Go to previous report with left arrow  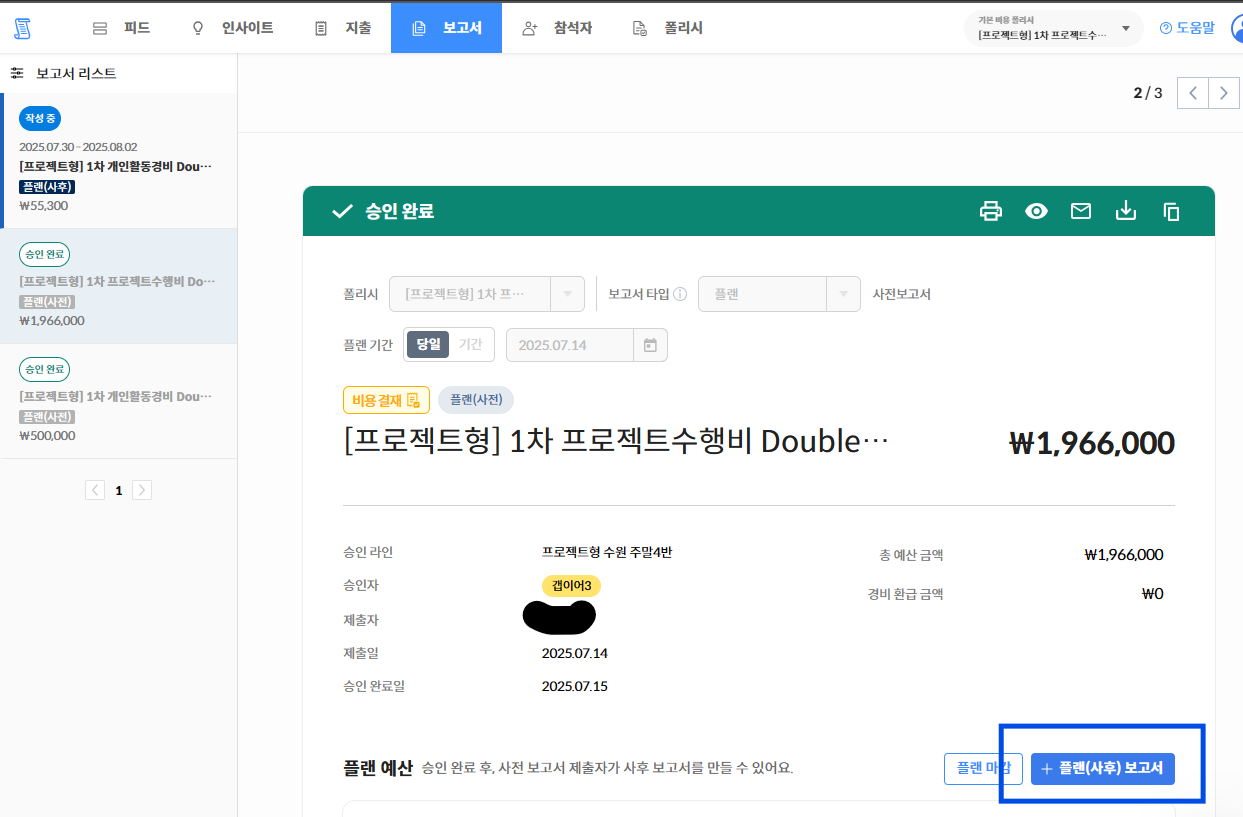[x=1193, y=93]
